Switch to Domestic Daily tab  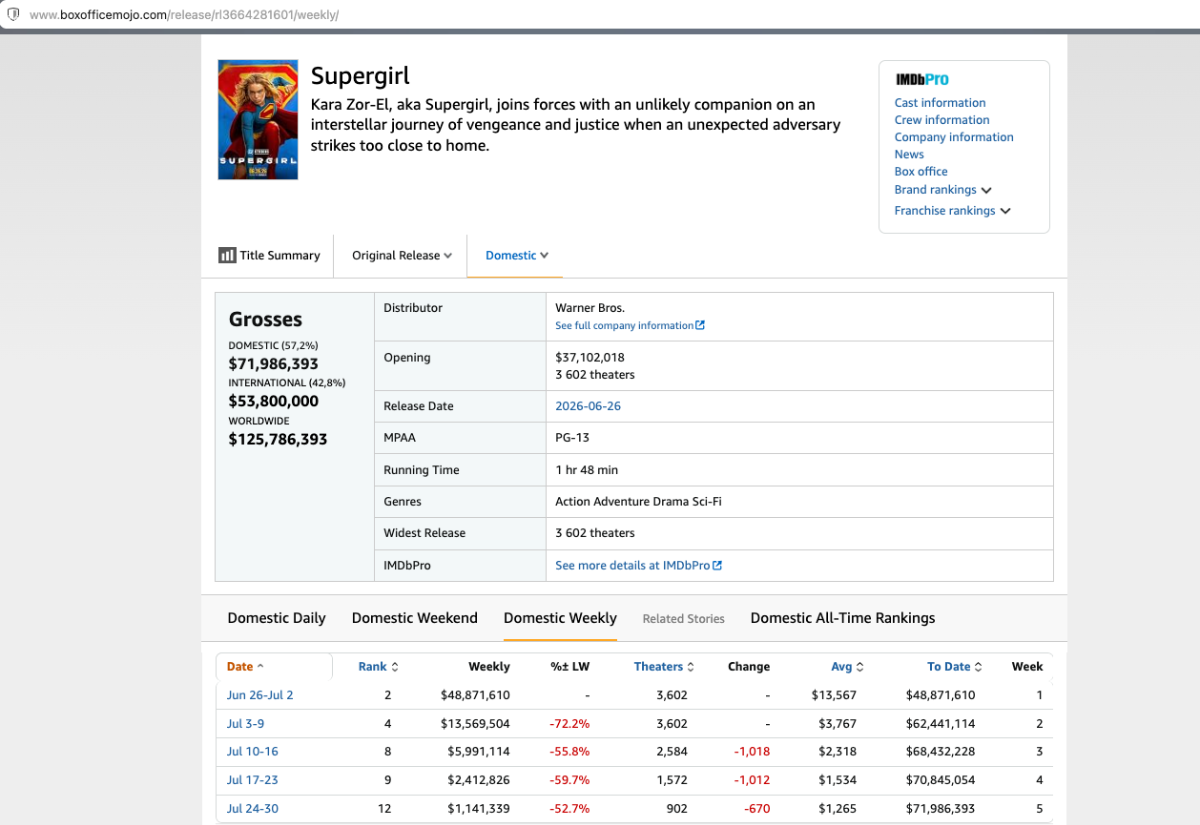277,618
